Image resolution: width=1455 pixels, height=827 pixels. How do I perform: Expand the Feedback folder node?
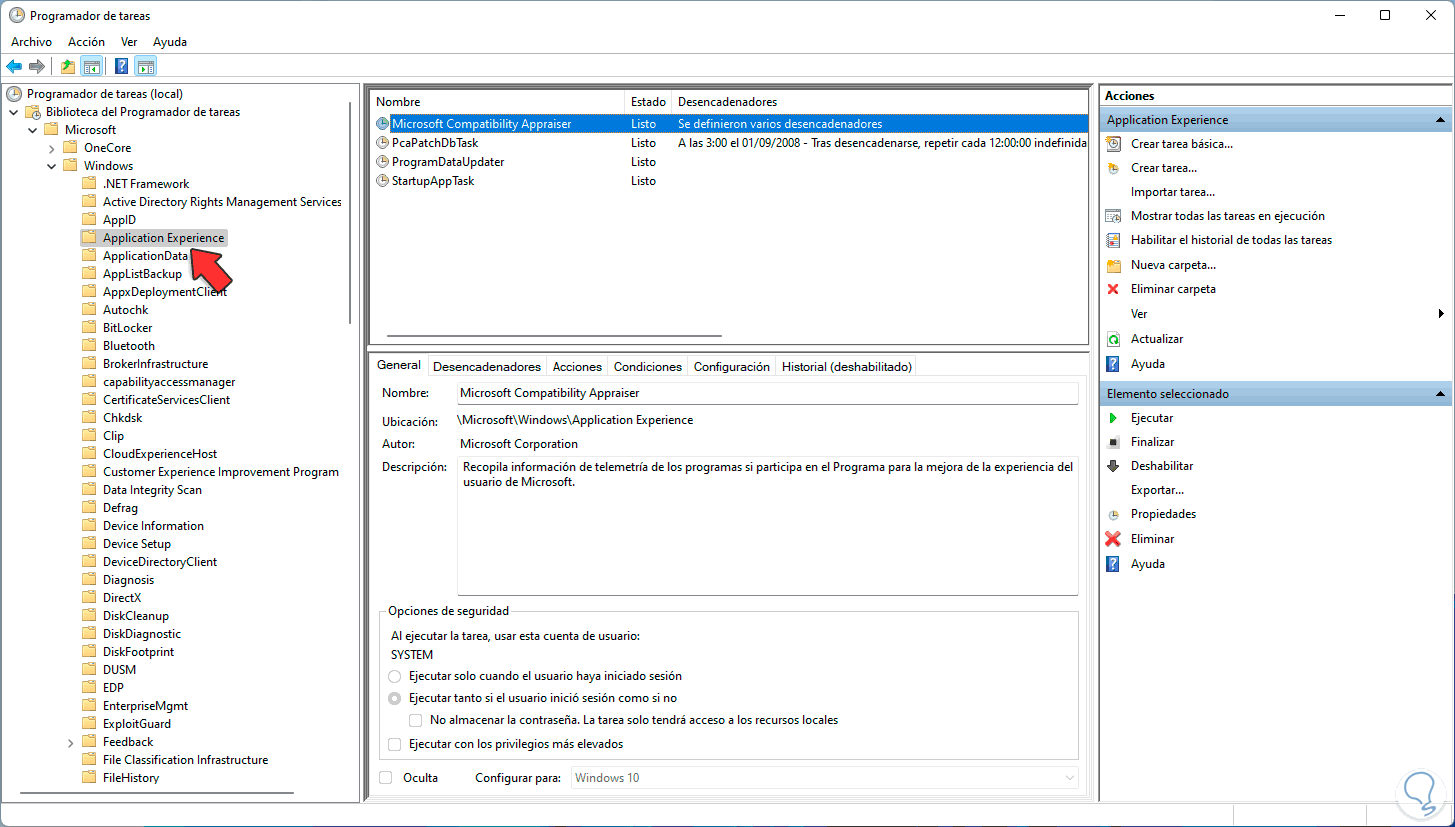click(x=71, y=742)
